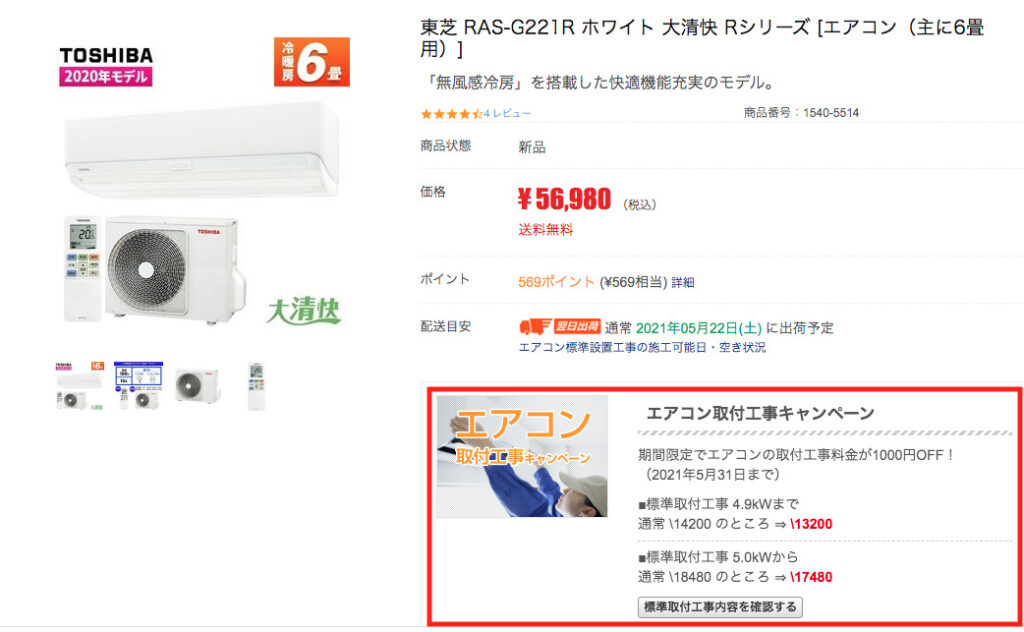The image size is (1024, 632).
Task: Click the 標準取付工事内容を確認する button
Action: 720,607
